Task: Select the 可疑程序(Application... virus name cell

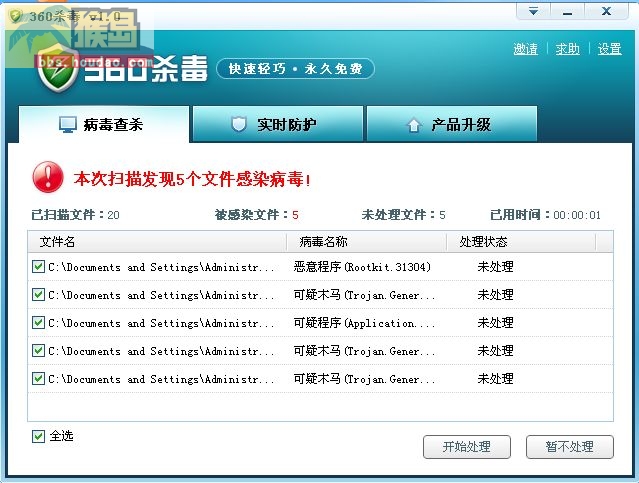Action: (364, 323)
